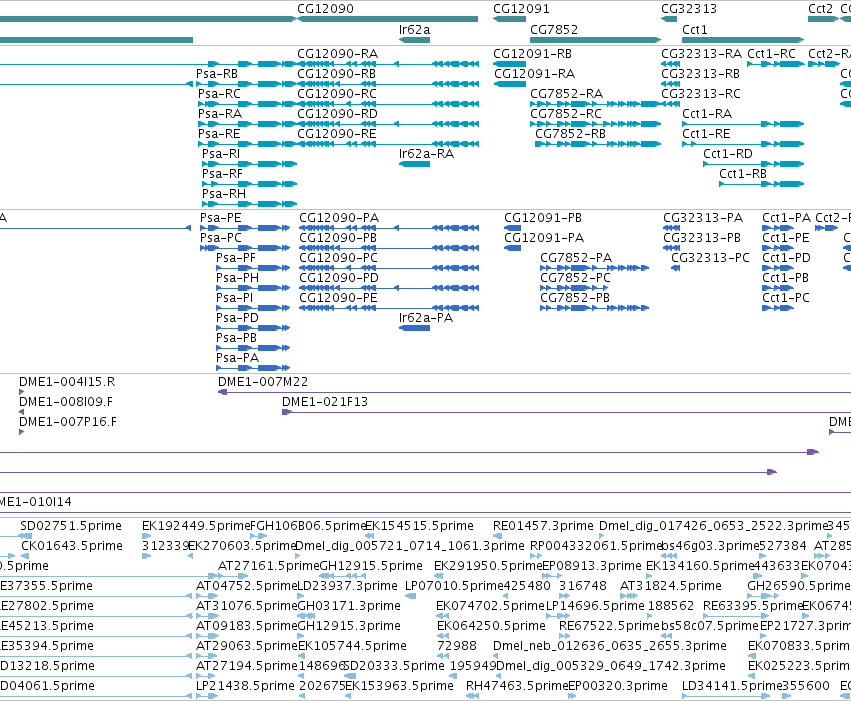Click the CG32313-PC protein label
The height and width of the screenshot is (701, 851).
(710, 258)
